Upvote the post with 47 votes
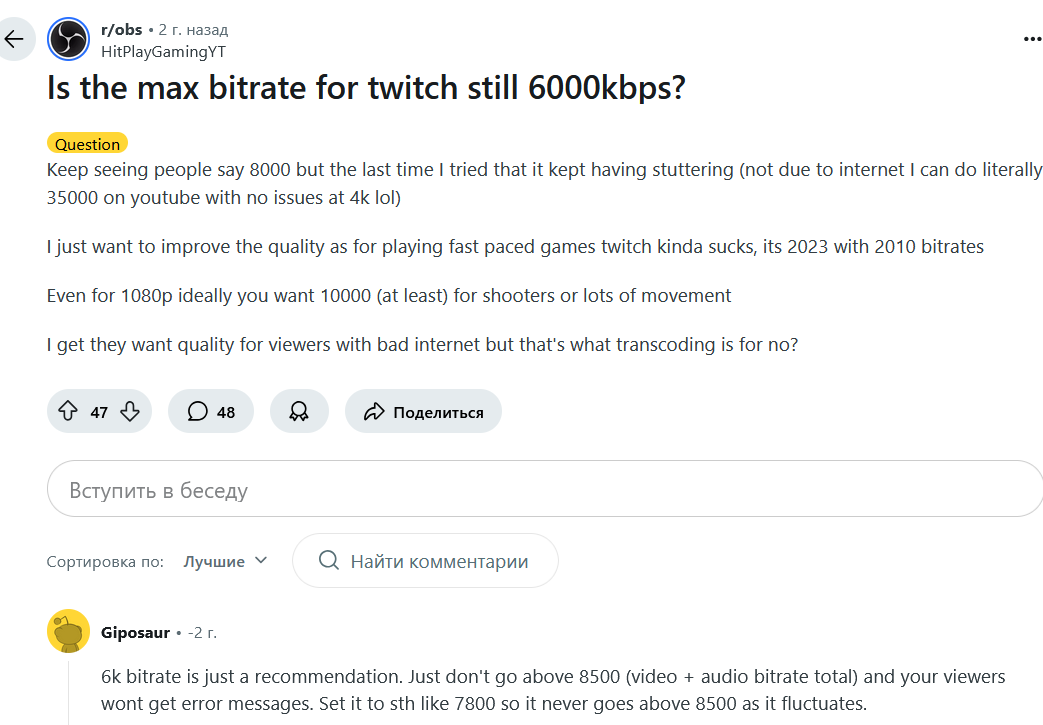 tap(68, 411)
